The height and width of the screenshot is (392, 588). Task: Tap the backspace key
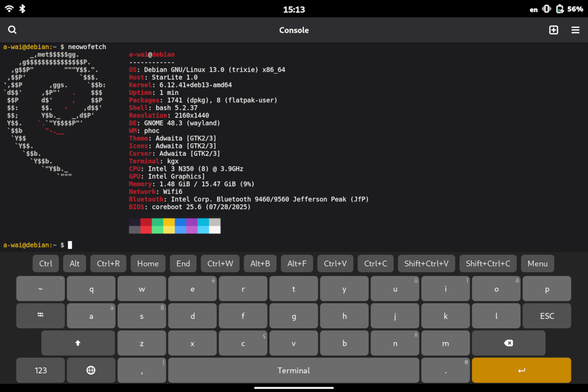click(x=508, y=343)
